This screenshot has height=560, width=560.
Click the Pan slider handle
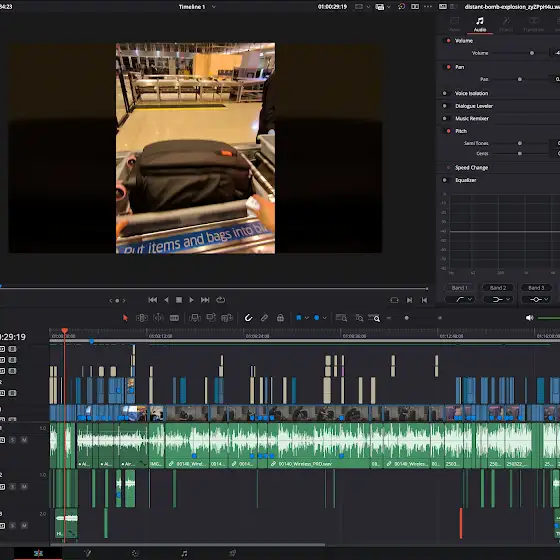click(520, 79)
